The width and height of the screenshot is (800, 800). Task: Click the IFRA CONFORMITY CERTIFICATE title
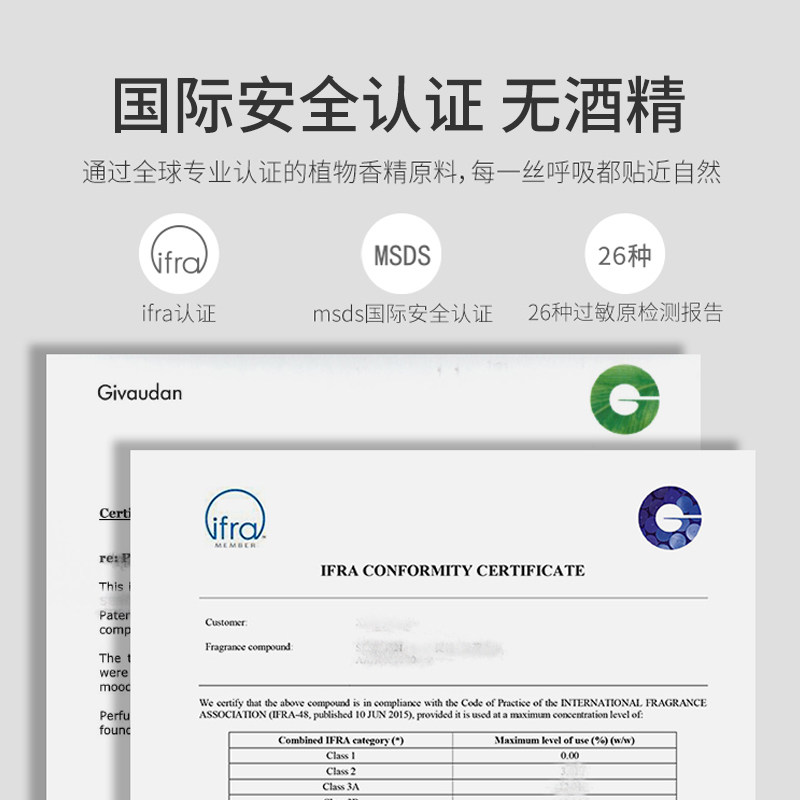[453, 570]
